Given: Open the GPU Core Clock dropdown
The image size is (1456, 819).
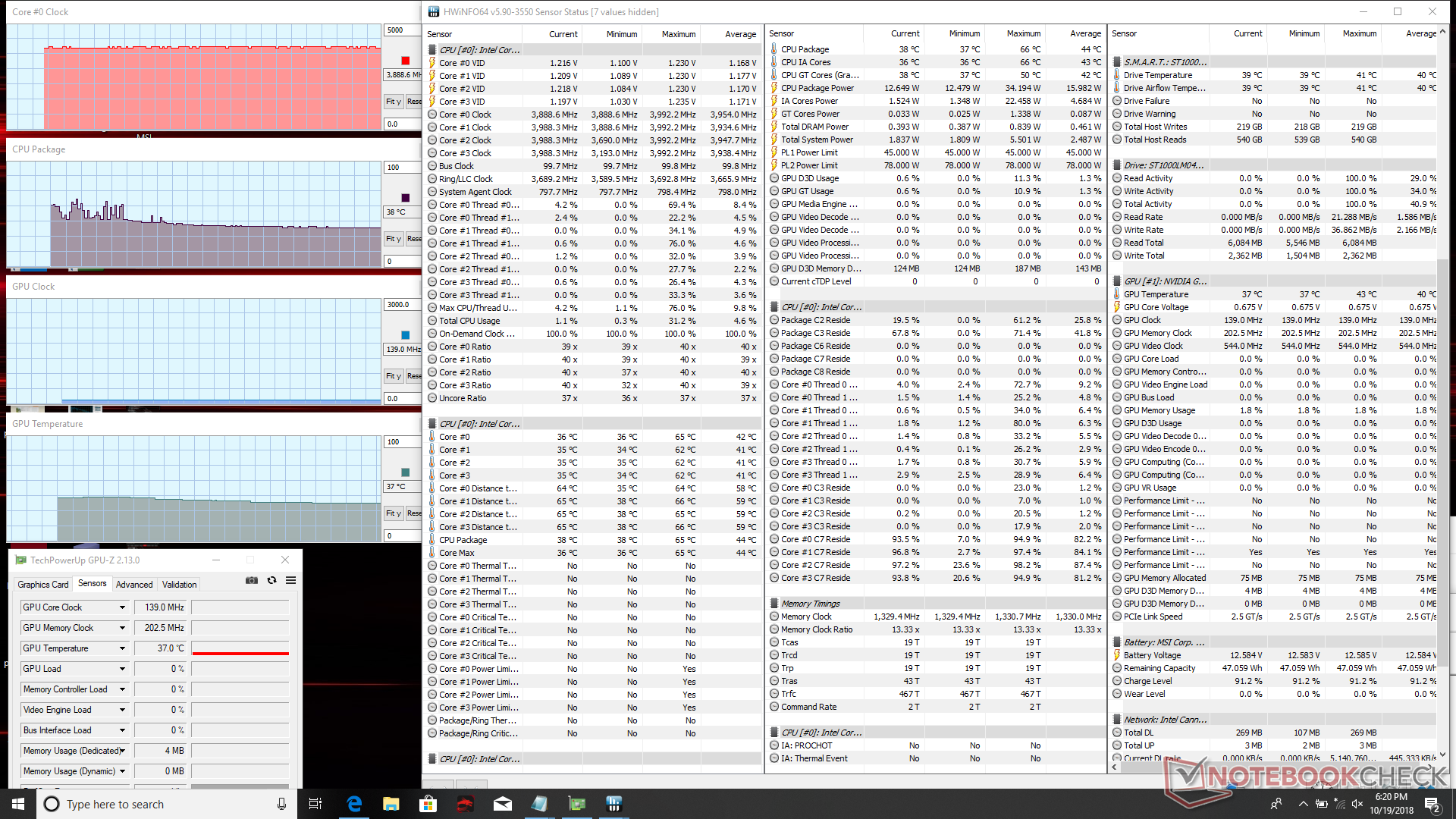Looking at the screenshot, I should pyautogui.click(x=122, y=607).
